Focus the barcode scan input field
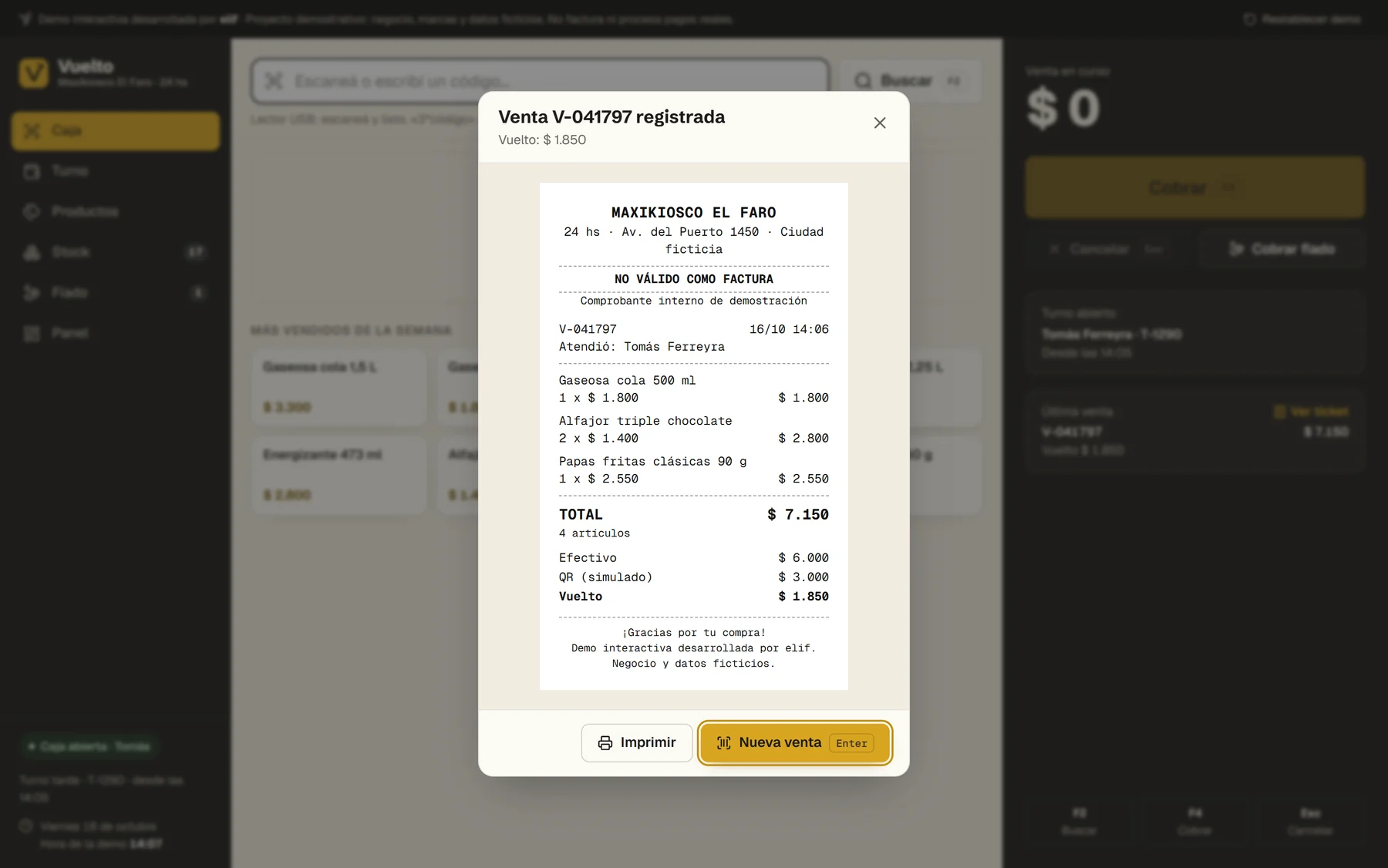This screenshot has width=1388, height=868. pos(540,81)
